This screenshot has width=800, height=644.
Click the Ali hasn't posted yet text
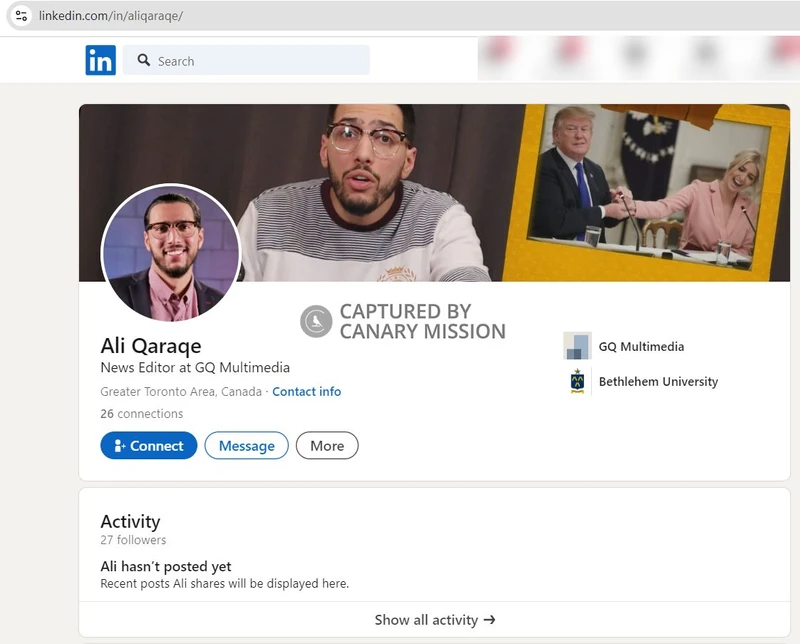(x=166, y=566)
